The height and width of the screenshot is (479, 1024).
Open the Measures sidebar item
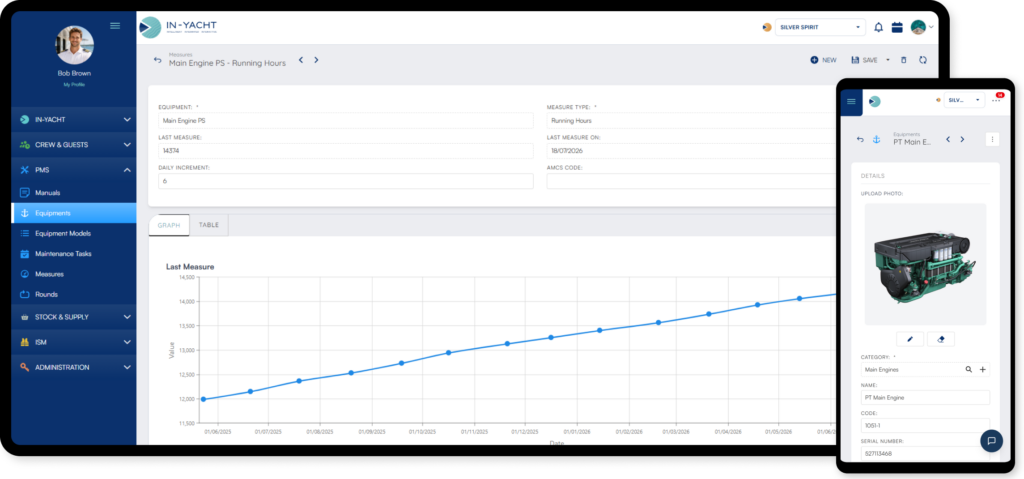pos(74,274)
